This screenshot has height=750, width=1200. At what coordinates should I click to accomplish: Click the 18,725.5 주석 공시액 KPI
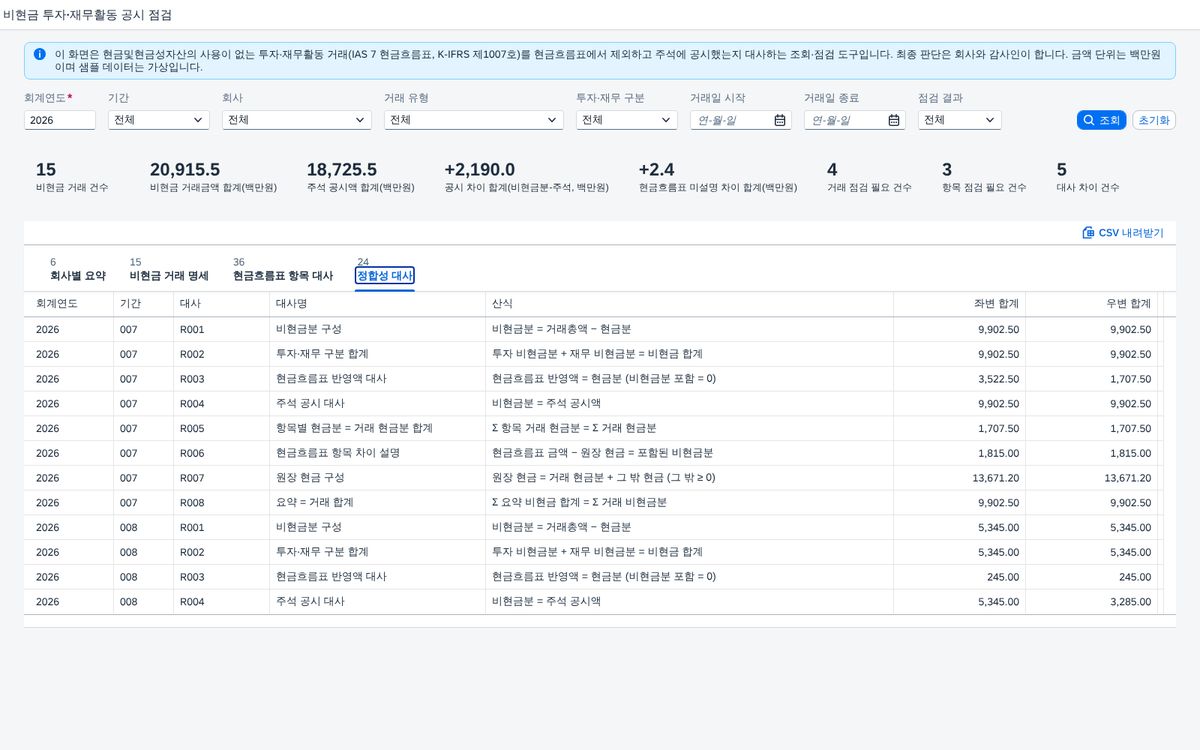tap(360, 177)
